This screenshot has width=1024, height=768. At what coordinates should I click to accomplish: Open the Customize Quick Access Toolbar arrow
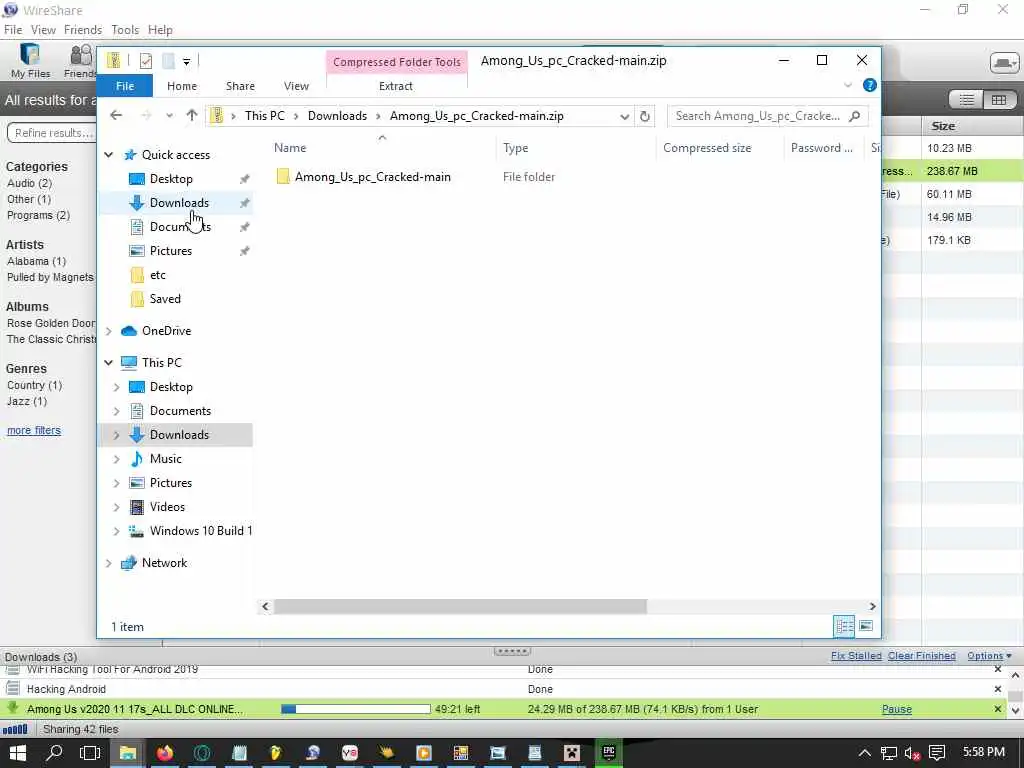[186, 61]
